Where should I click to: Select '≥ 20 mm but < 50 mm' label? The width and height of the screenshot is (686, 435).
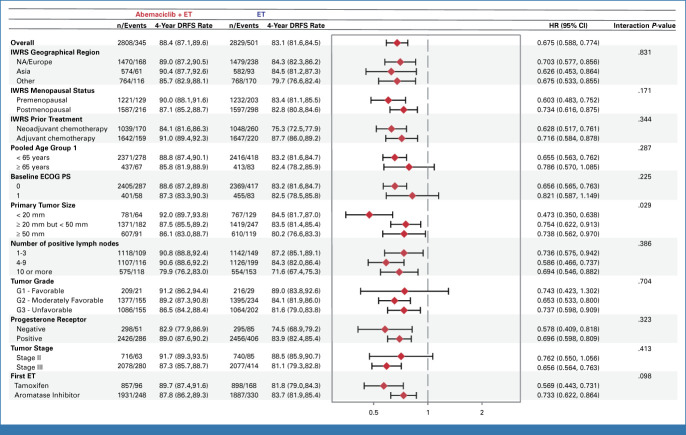click(x=52, y=225)
